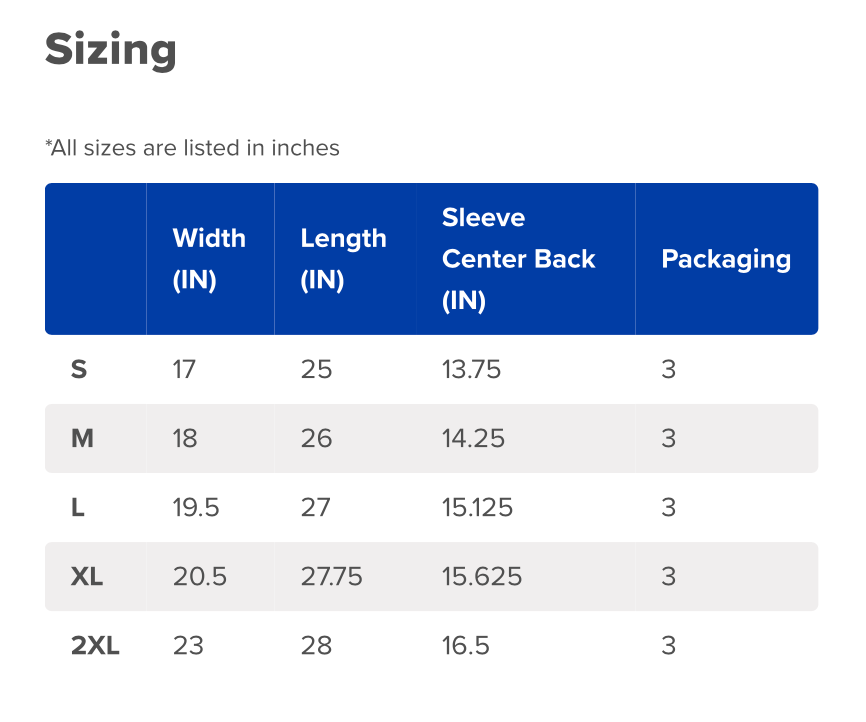Select the S size row label
The image size is (866, 722).
pos(79,370)
